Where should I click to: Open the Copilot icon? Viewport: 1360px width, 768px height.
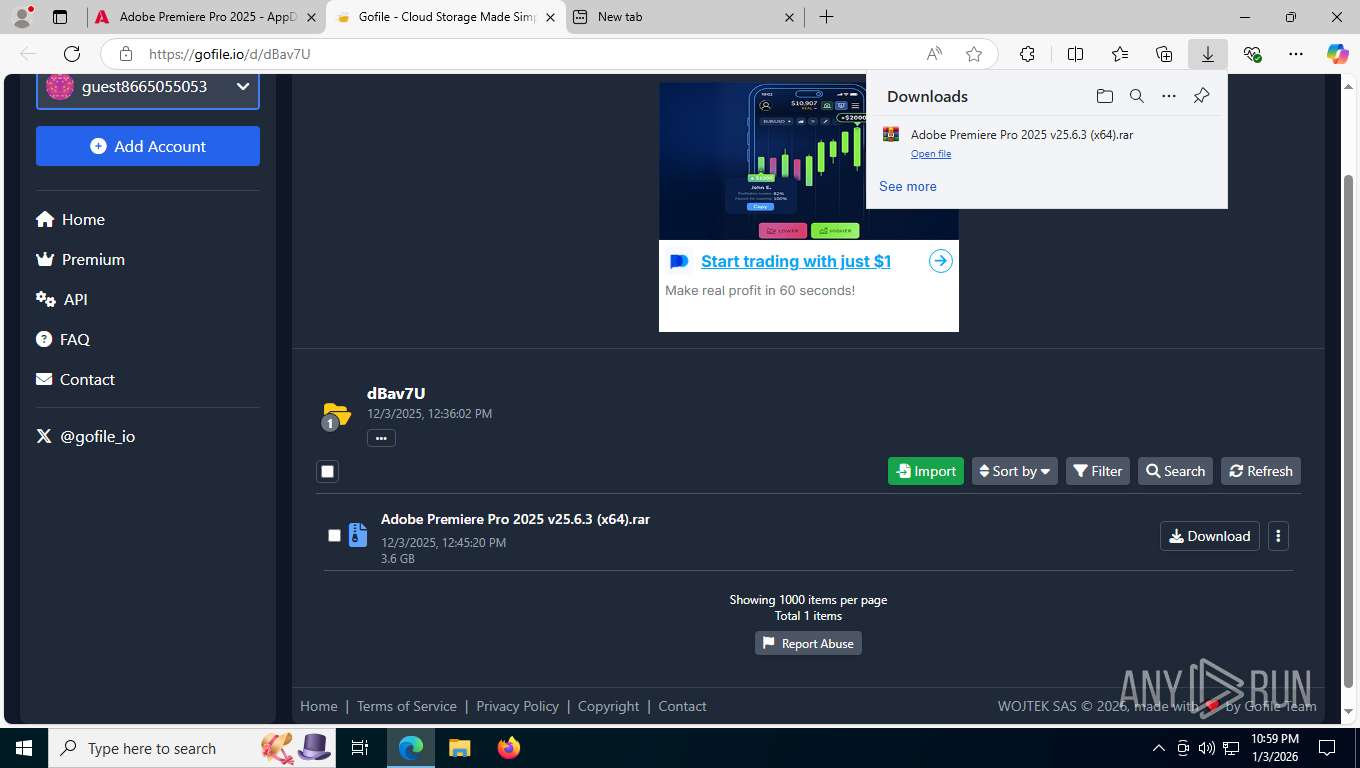click(x=1338, y=54)
